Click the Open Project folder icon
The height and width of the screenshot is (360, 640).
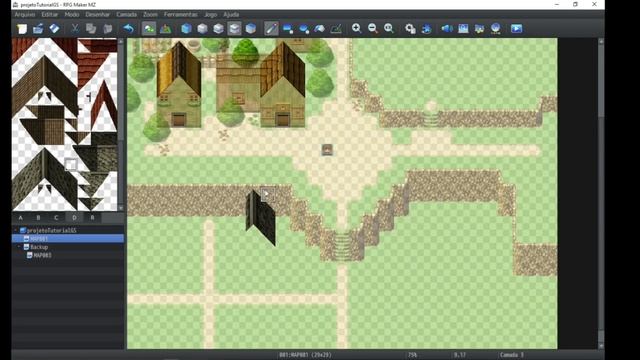tap(38, 29)
